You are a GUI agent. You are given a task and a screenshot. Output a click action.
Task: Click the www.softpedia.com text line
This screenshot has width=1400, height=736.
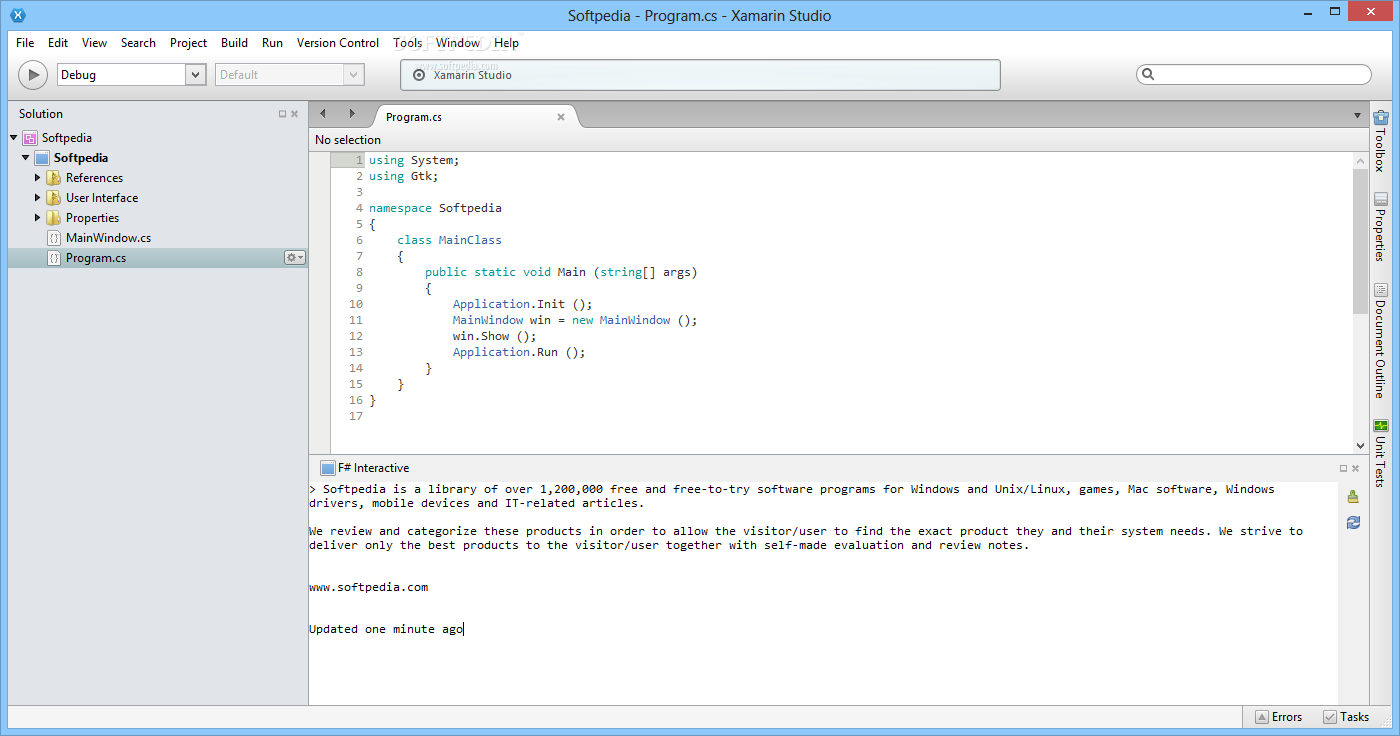(368, 587)
